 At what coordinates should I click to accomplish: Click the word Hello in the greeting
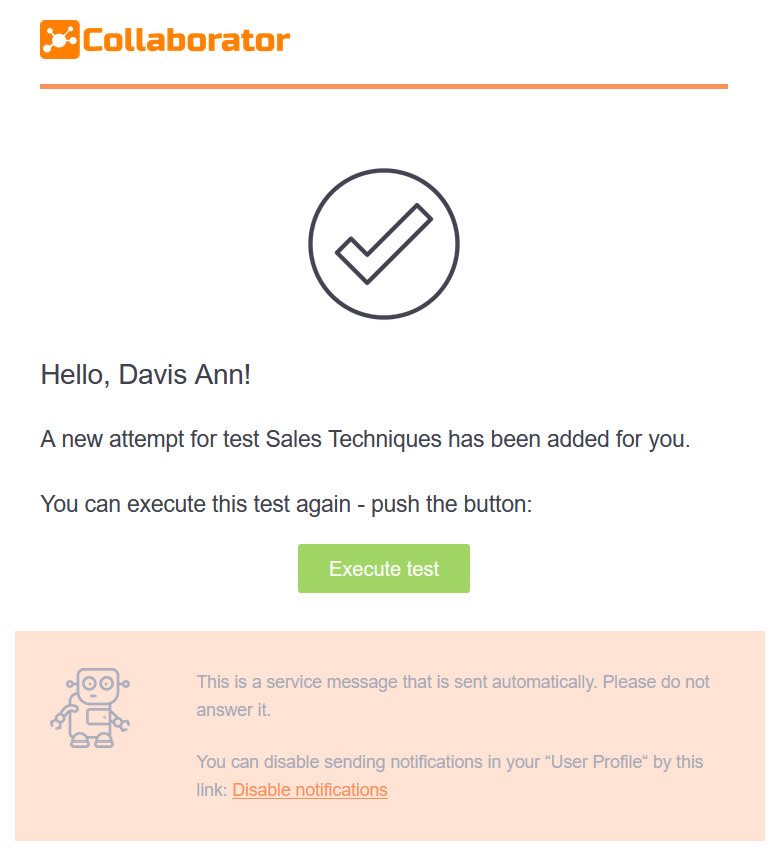tap(73, 375)
